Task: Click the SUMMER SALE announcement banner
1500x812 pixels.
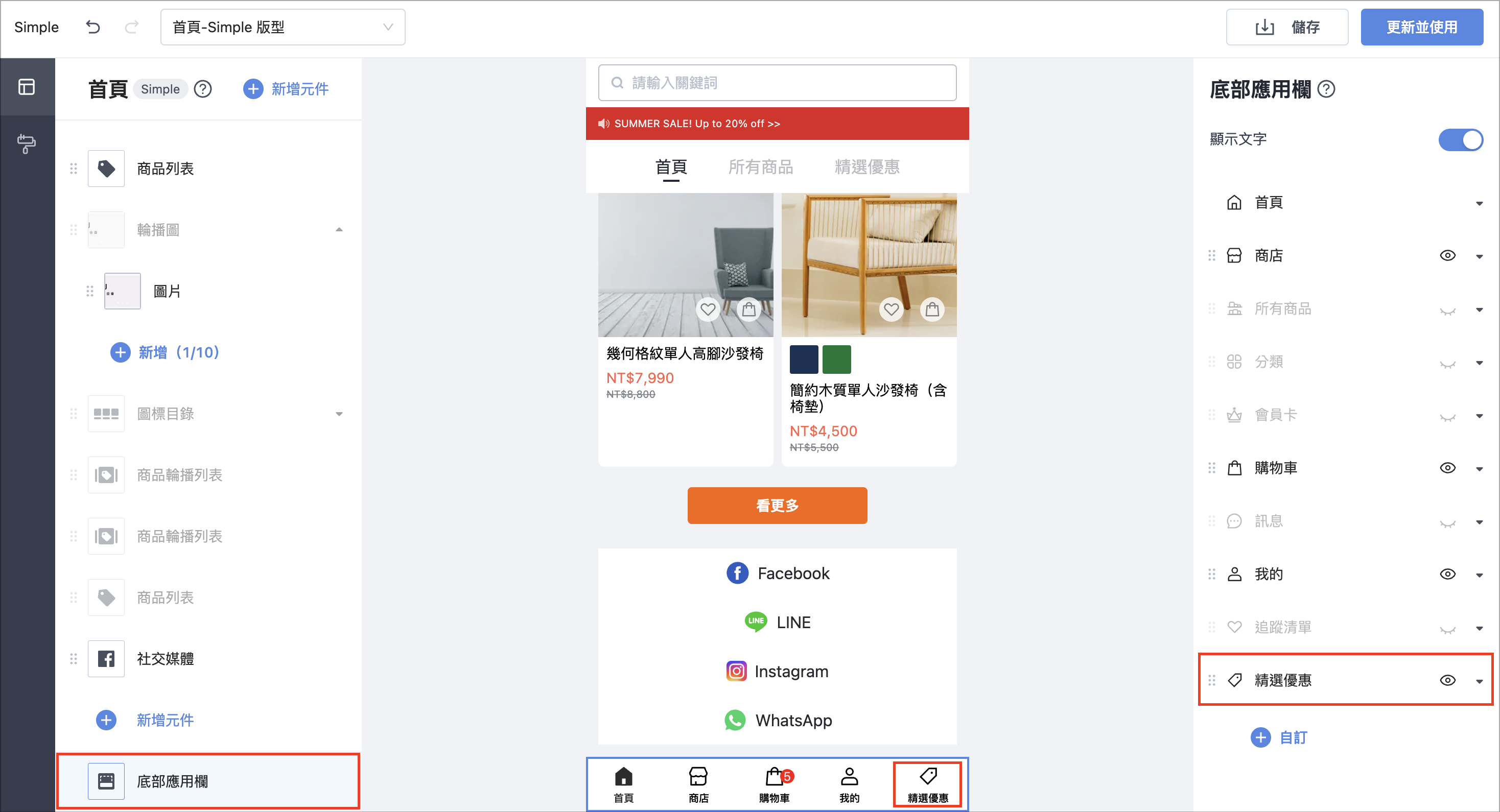Action: coord(777,124)
